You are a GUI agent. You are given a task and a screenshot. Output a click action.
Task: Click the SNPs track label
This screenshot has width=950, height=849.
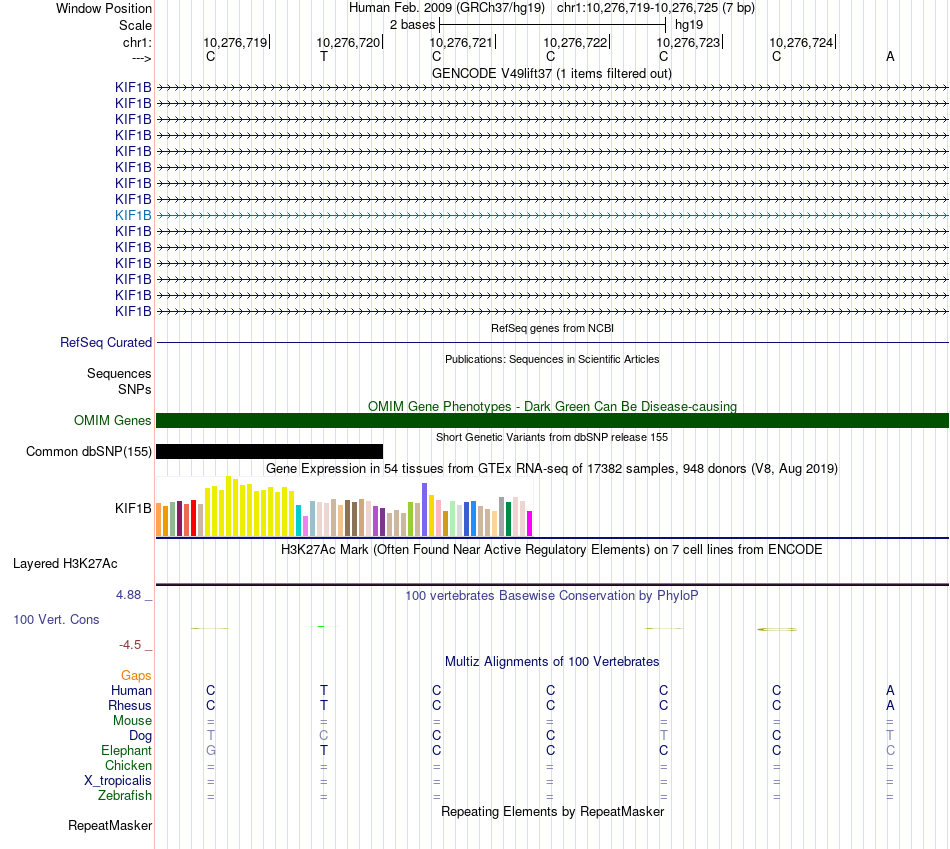point(135,389)
